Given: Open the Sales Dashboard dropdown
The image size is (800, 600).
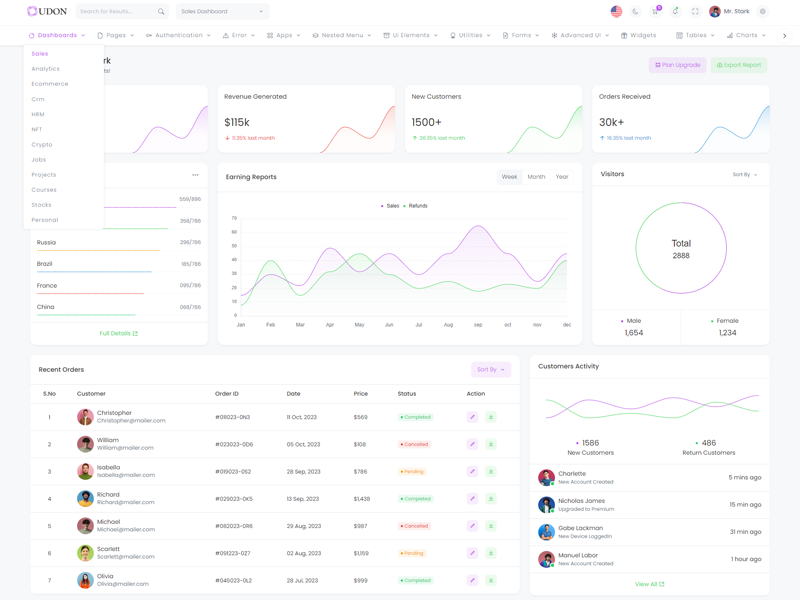Looking at the screenshot, I should [222, 12].
